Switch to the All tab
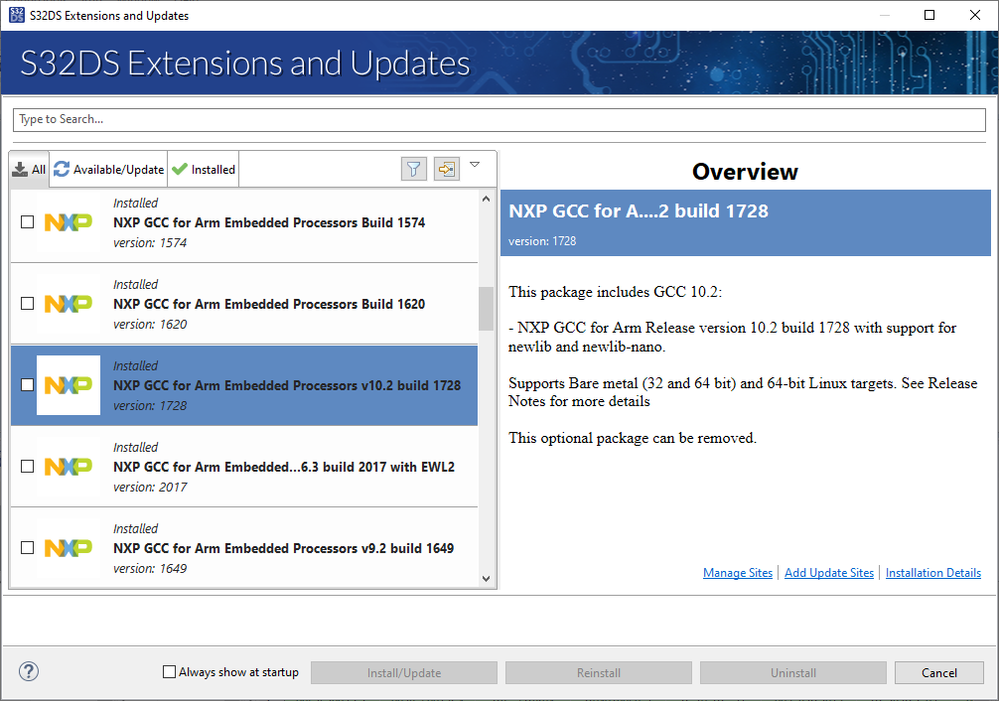The height and width of the screenshot is (701, 999). pos(29,170)
